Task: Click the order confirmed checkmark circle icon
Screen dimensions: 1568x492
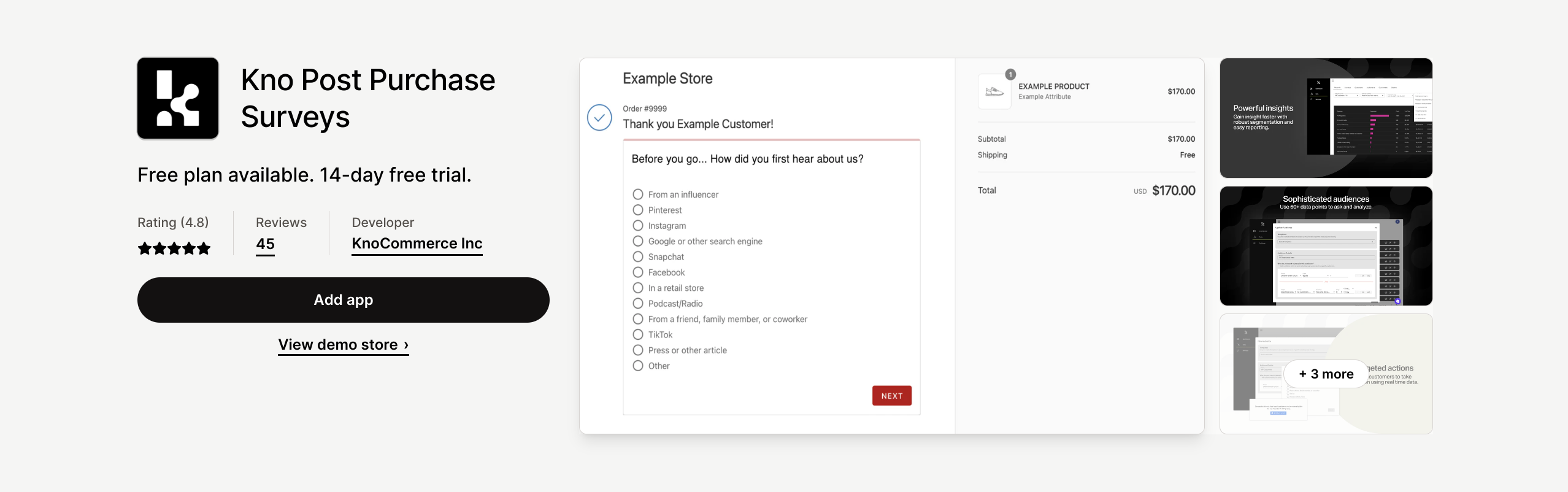Action: point(599,117)
